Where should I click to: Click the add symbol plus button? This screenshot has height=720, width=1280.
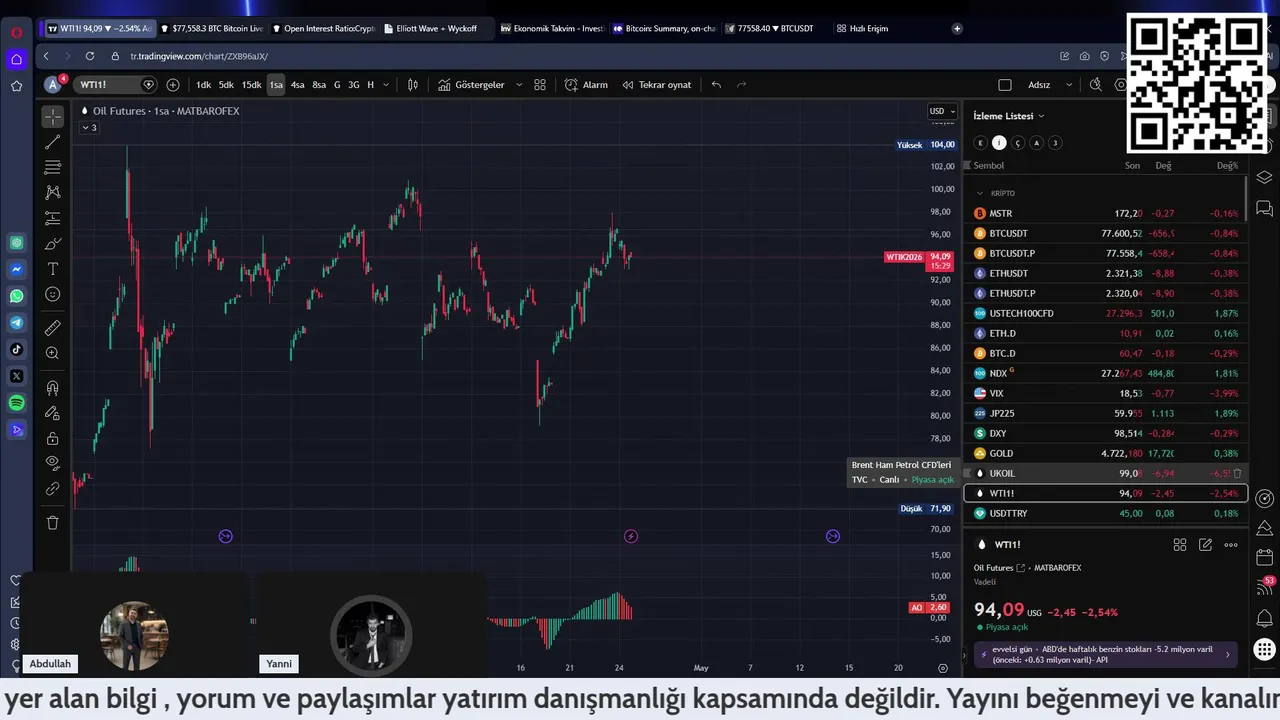click(173, 85)
